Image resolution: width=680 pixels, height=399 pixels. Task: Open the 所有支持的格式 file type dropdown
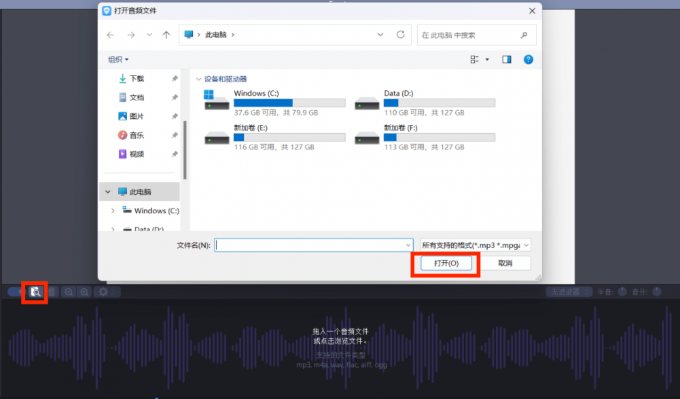tap(476, 245)
